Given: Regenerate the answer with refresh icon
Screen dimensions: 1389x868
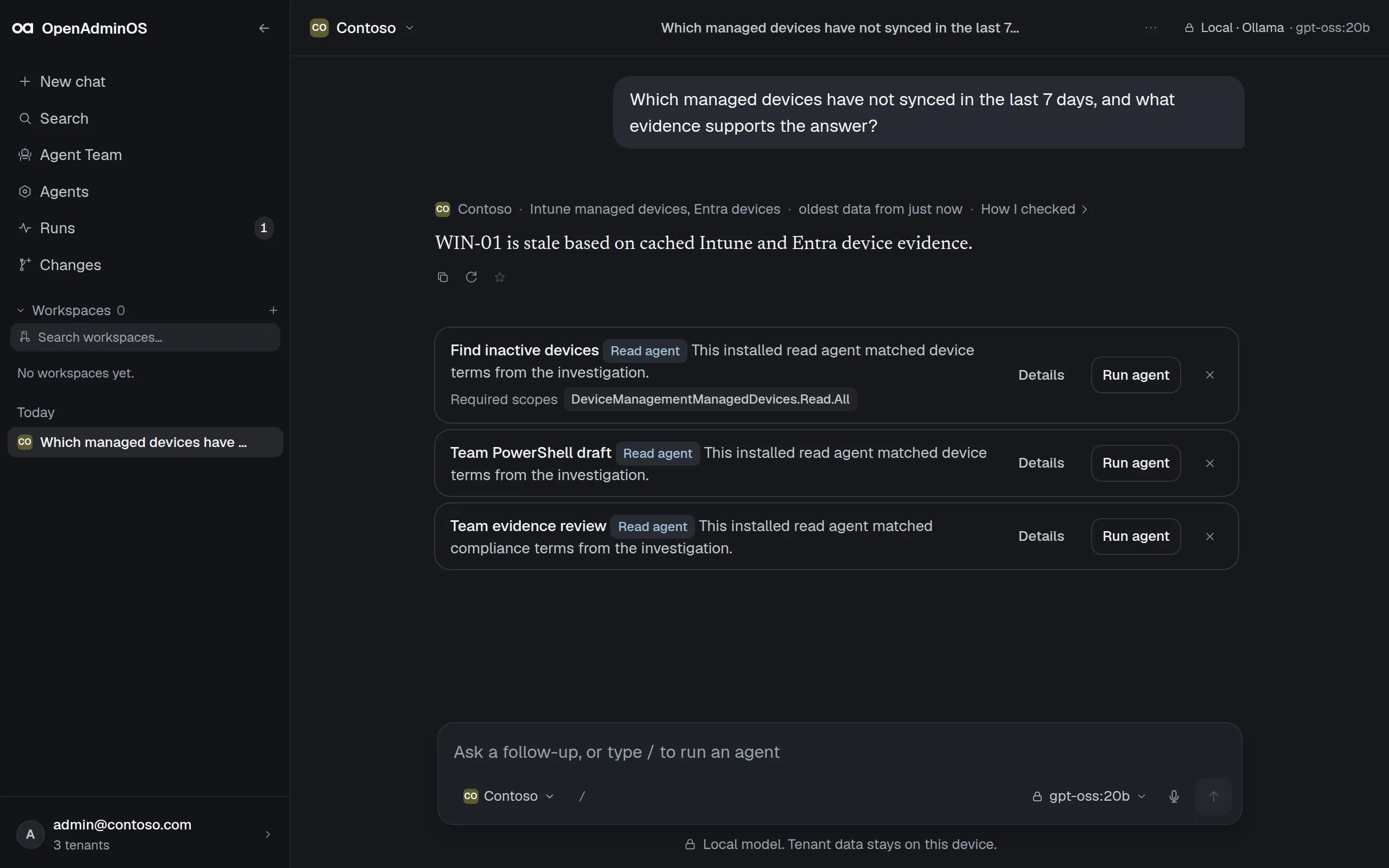Looking at the screenshot, I should point(471,277).
